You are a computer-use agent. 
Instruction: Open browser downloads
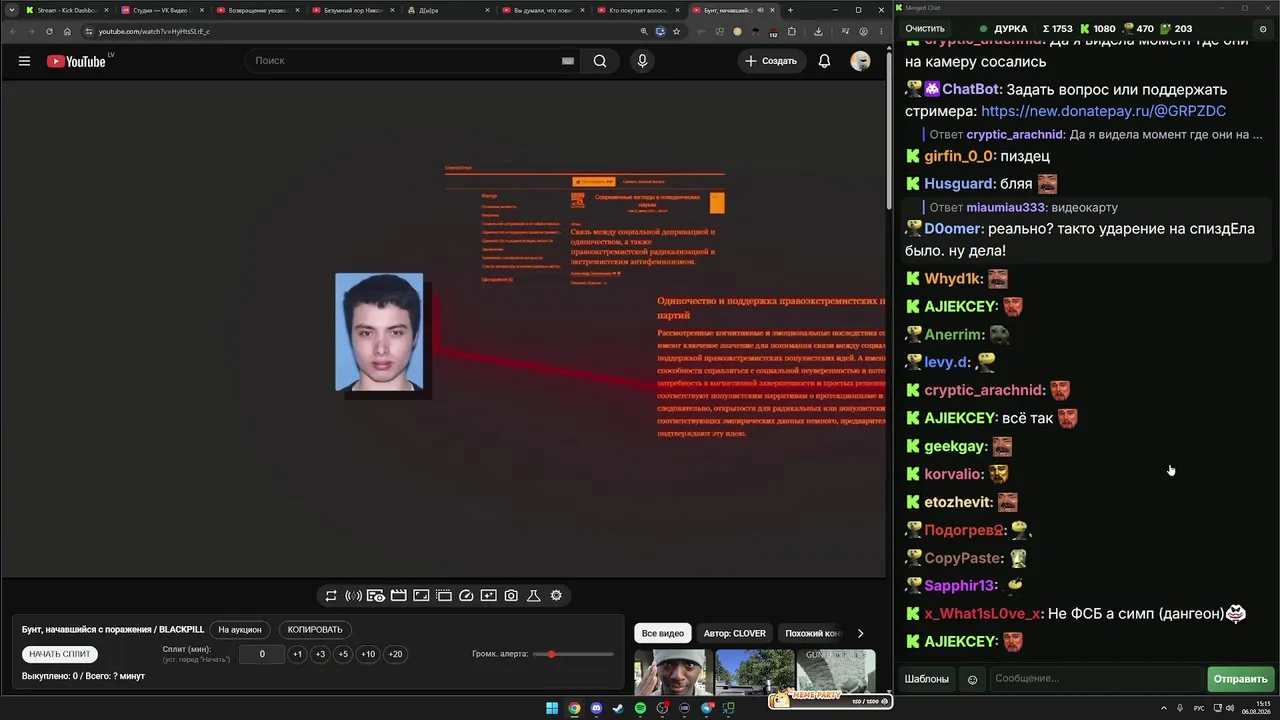pos(818,31)
